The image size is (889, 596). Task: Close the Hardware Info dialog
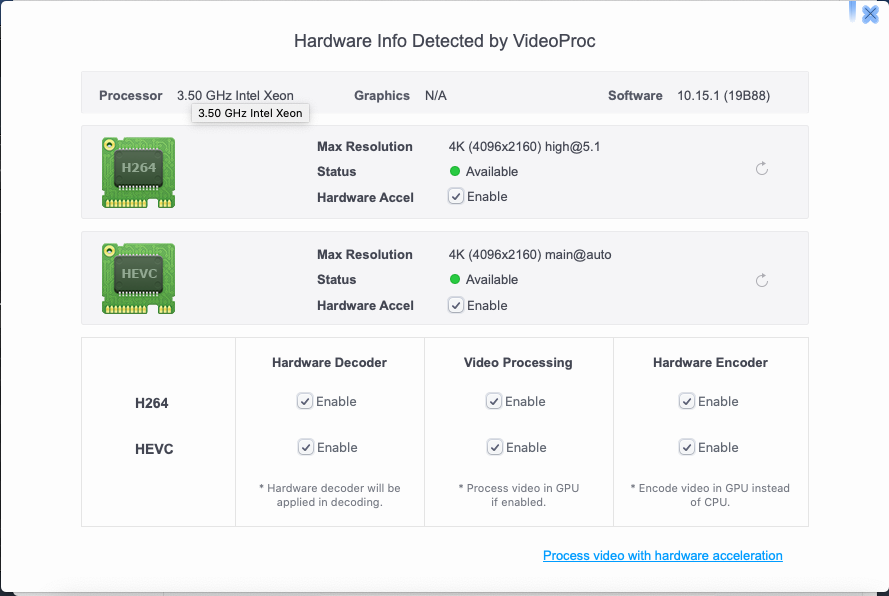(x=870, y=14)
